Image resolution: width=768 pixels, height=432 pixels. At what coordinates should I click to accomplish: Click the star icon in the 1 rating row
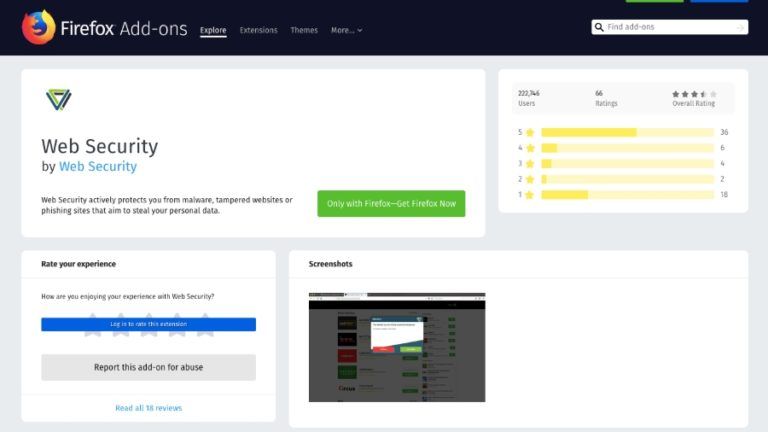(530, 195)
